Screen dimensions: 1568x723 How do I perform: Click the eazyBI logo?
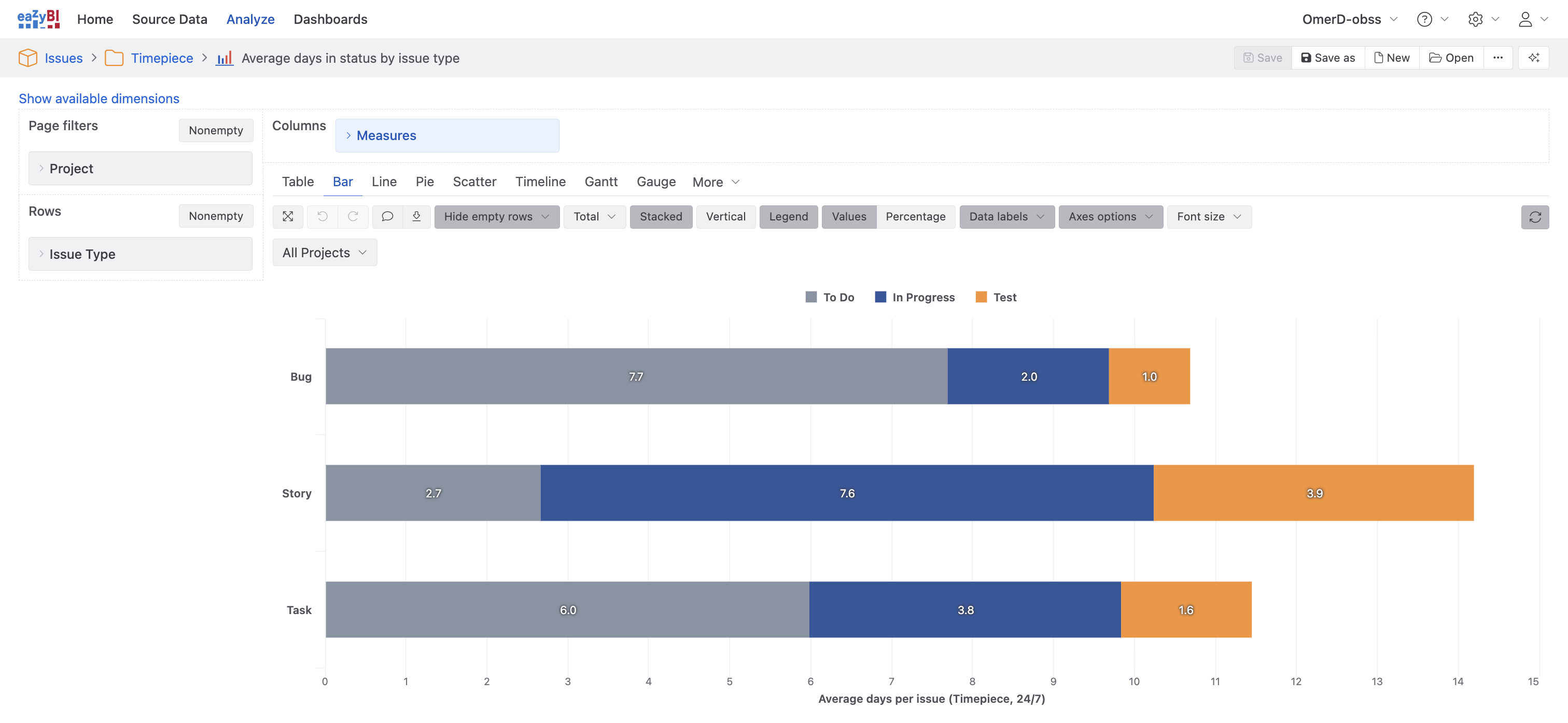pos(38,19)
